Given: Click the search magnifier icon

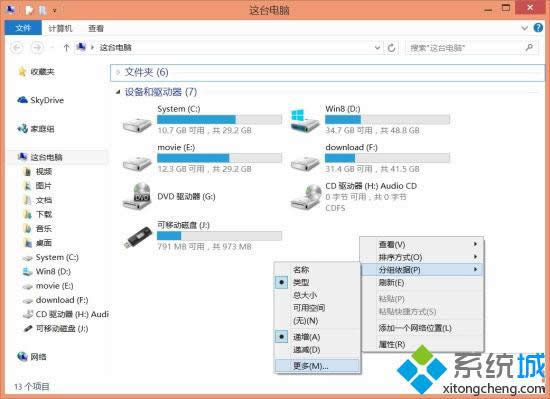Looking at the screenshot, I should tap(530, 47).
